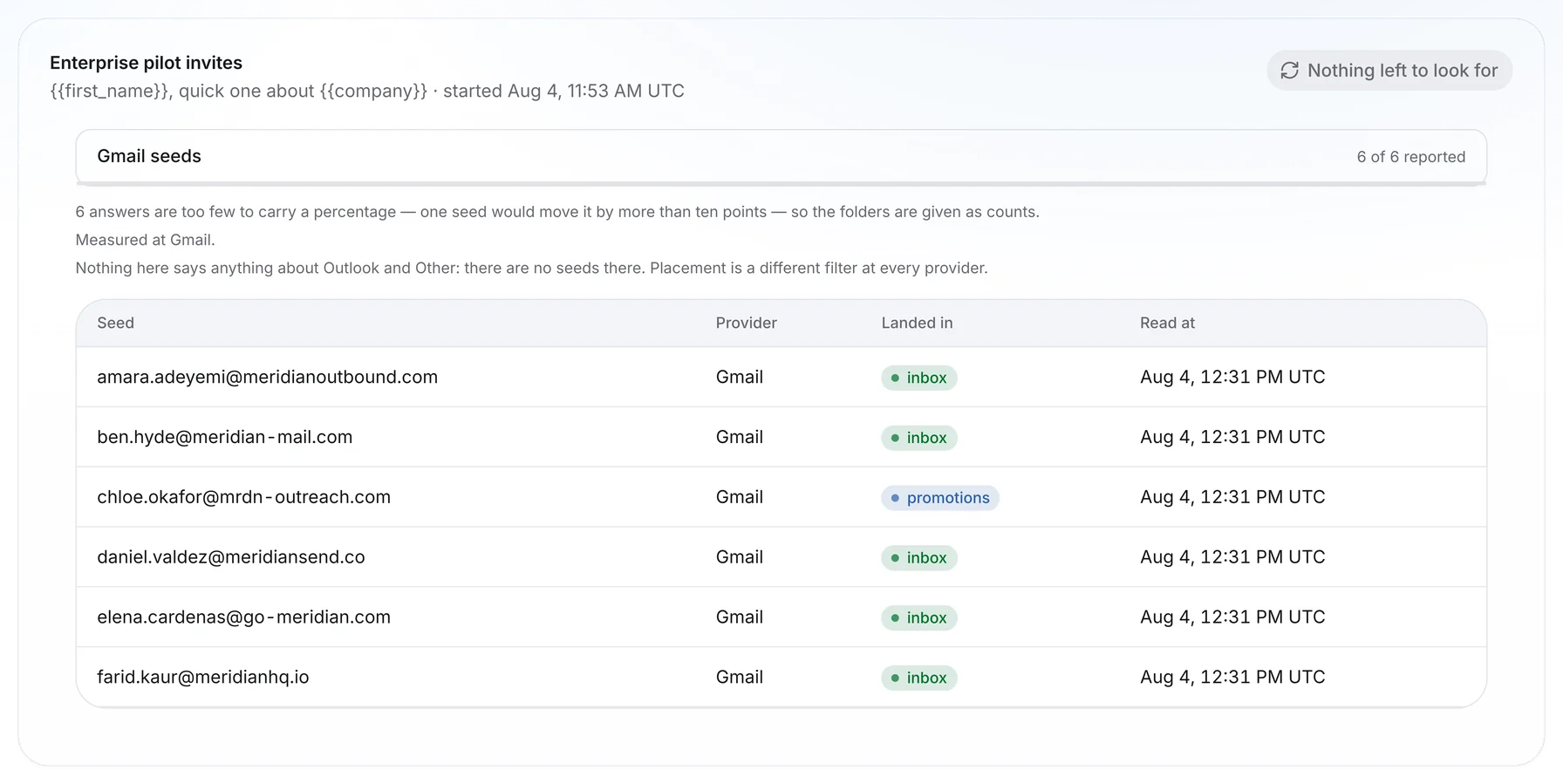Click the inbox badge in elena.cardenas's row
This screenshot has height=784, width=1563.
pos(918,618)
